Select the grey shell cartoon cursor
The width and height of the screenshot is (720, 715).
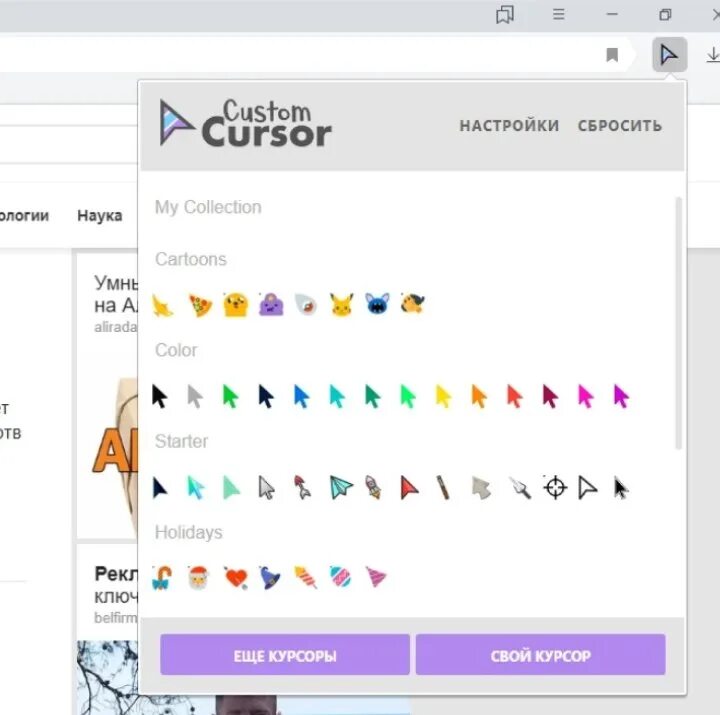point(306,304)
